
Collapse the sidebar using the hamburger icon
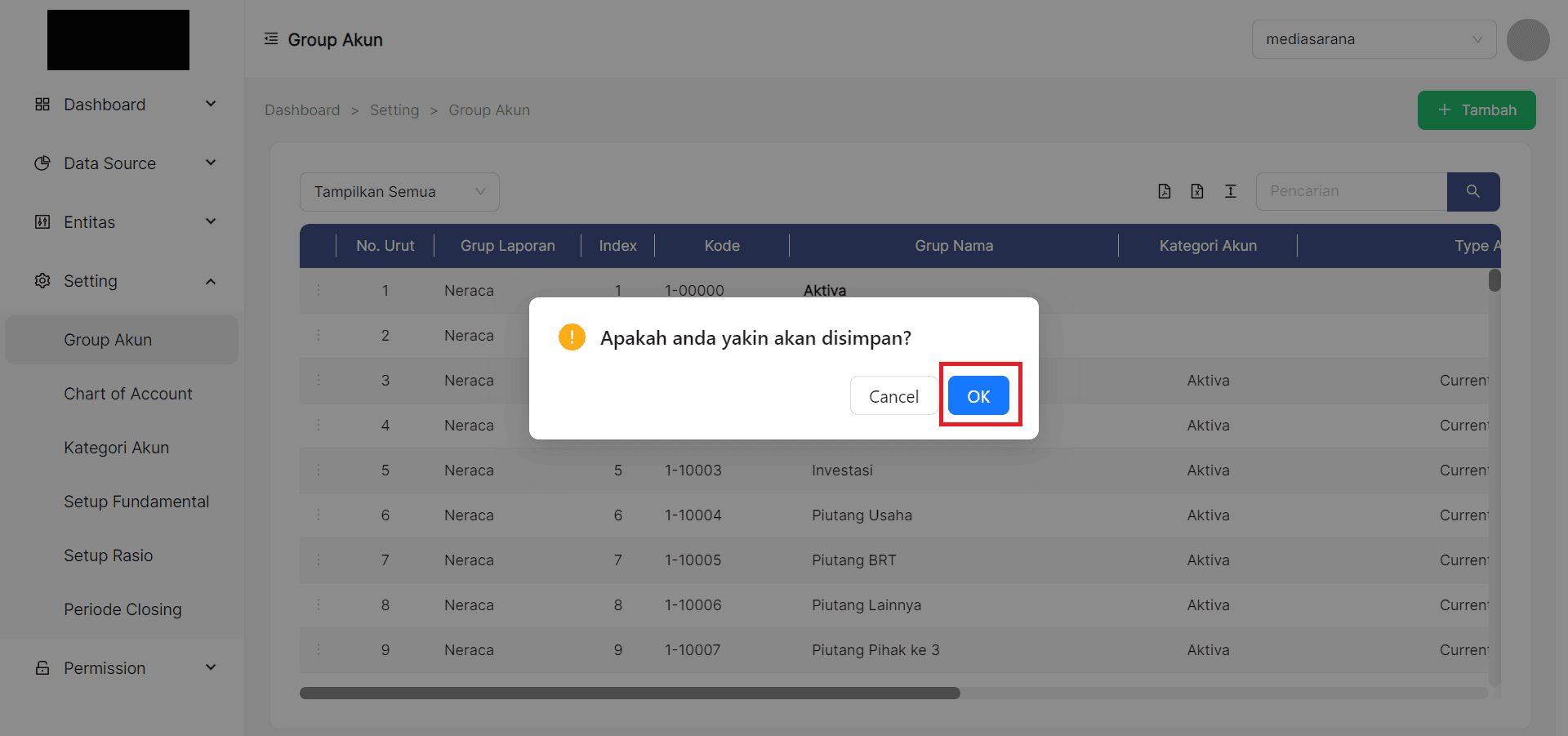270,38
